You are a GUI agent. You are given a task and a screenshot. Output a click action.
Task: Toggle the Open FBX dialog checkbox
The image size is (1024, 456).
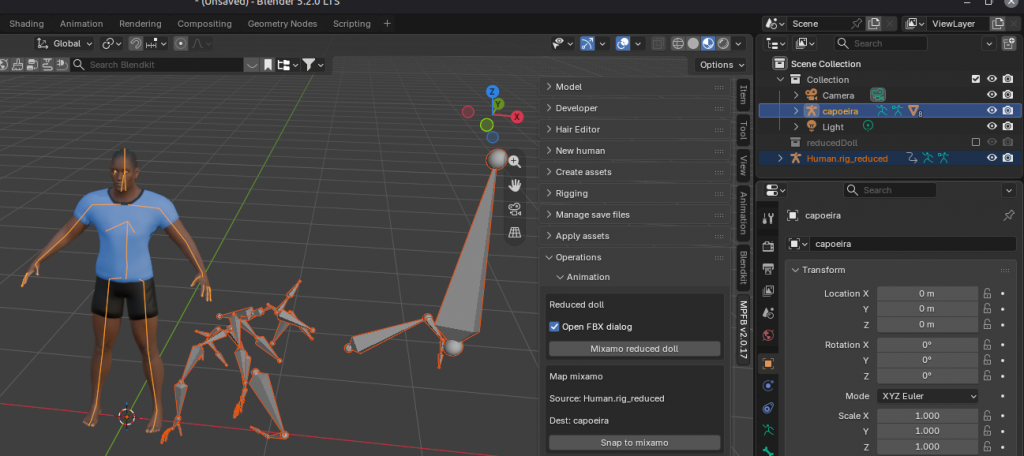tap(554, 327)
